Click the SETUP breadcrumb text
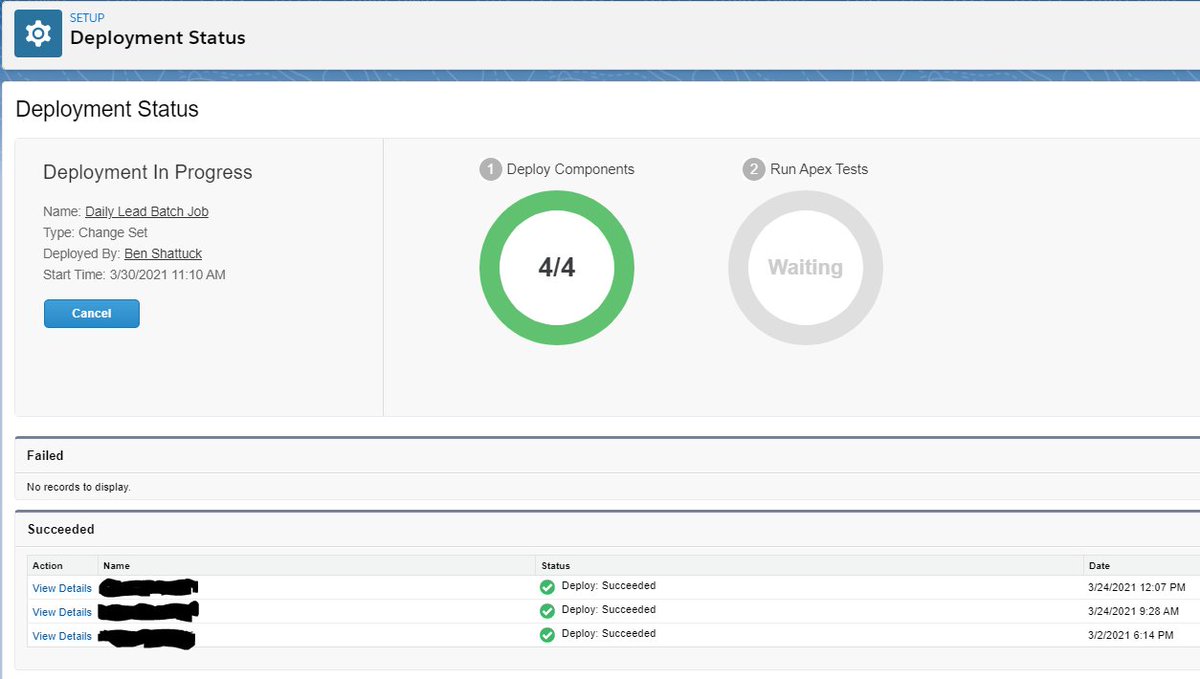This screenshot has height=679, width=1200. [x=87, y=18]
